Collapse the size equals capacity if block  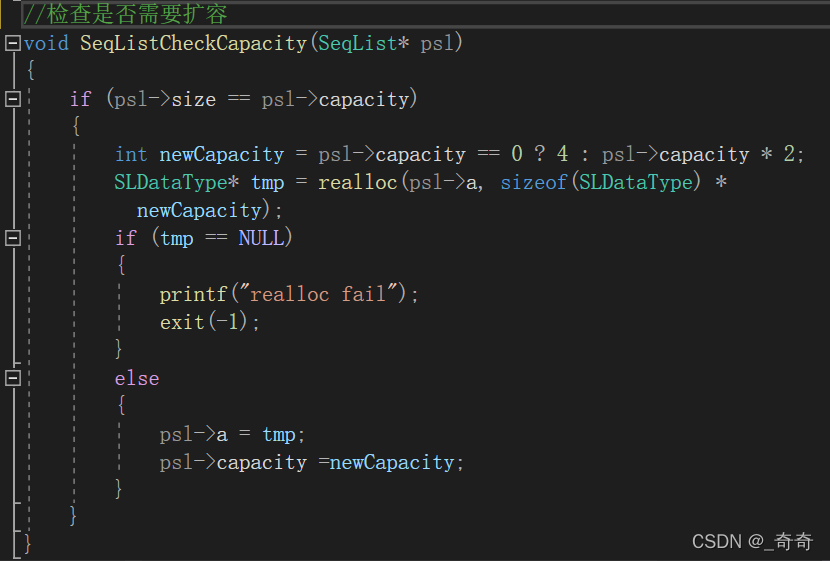13,99
